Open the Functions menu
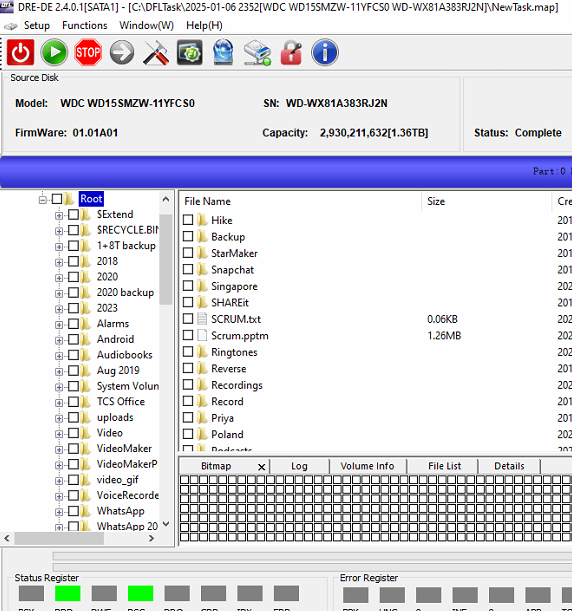Screen dimensions: 572x611 (85, 25)
